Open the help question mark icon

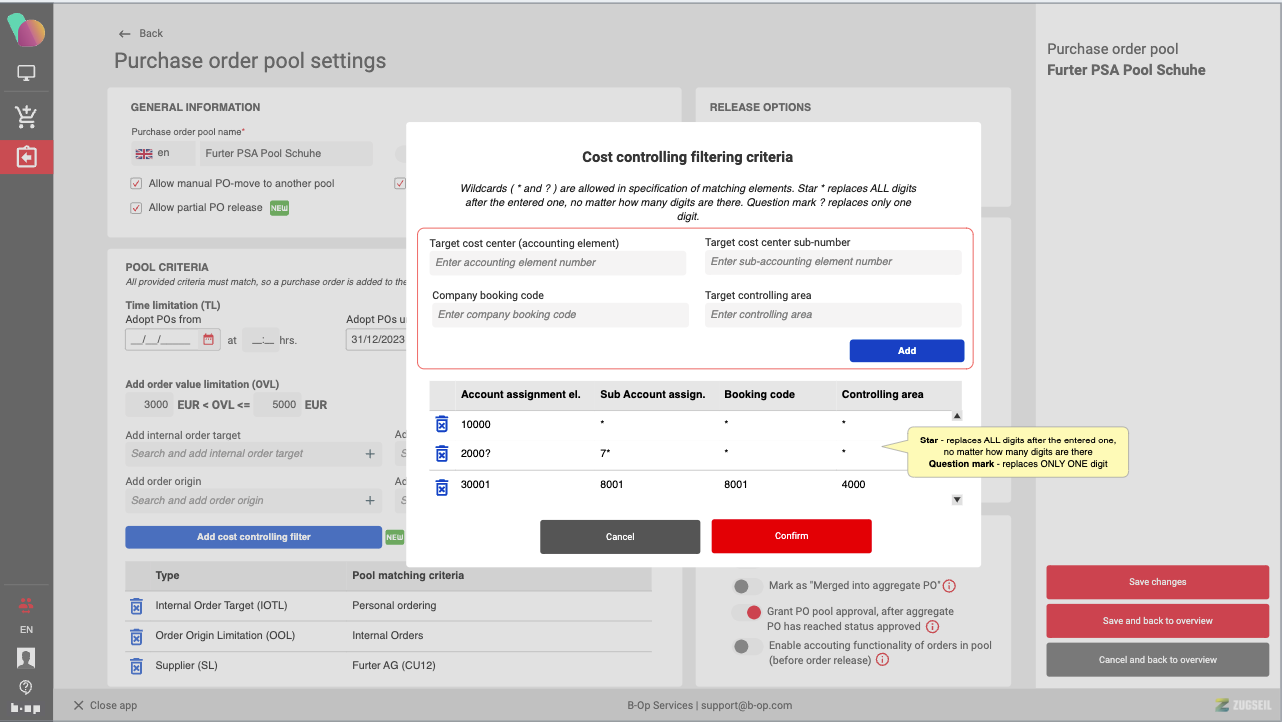26,687
